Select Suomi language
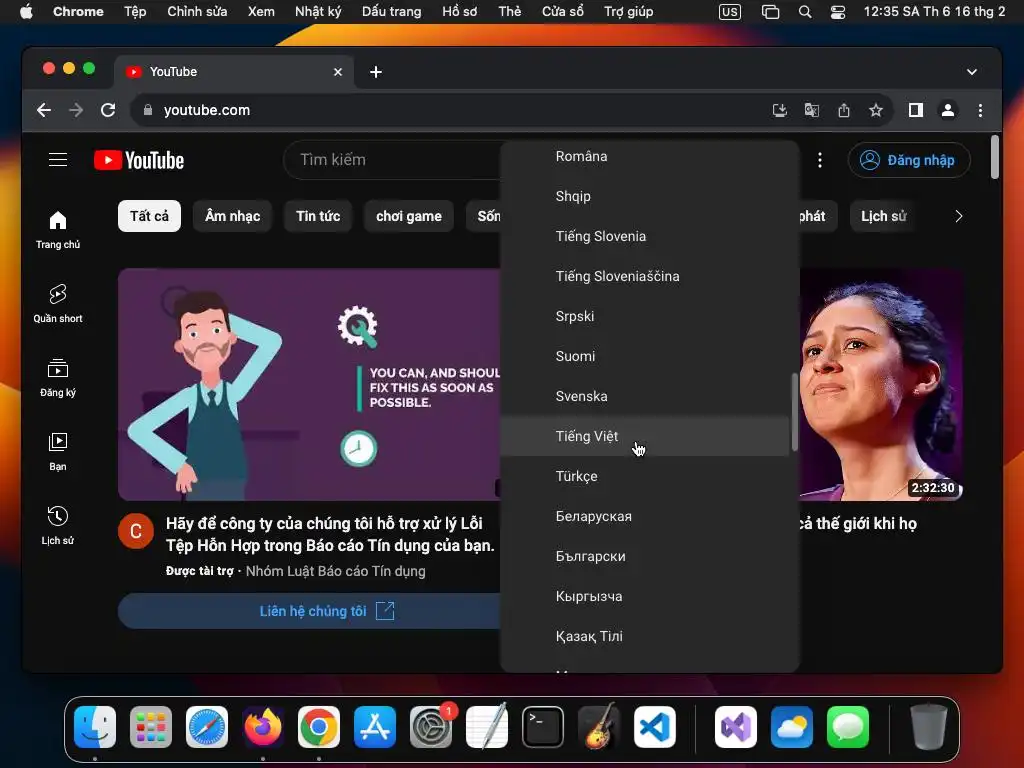The height and width of the screenshot is (768, 1024). 645,356
